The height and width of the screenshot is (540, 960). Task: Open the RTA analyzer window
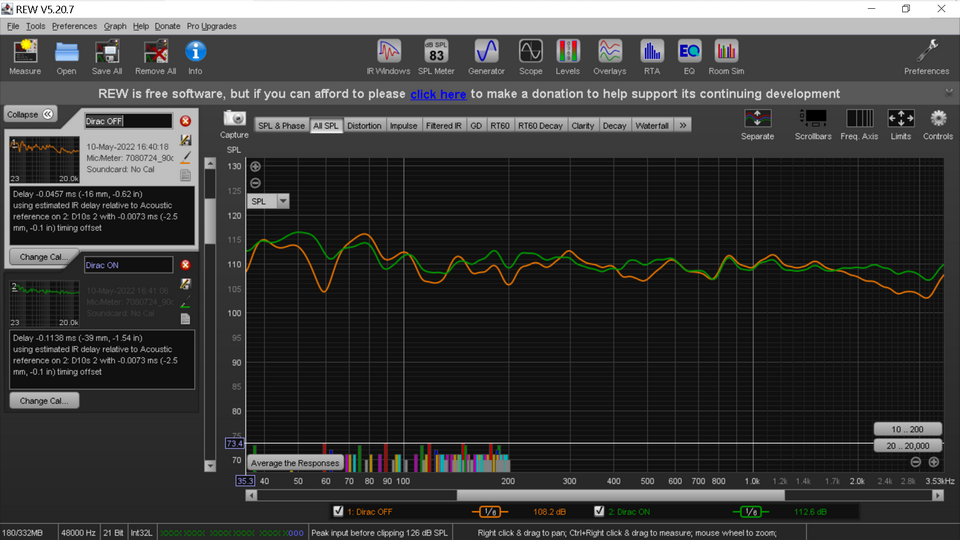(651, 57)
